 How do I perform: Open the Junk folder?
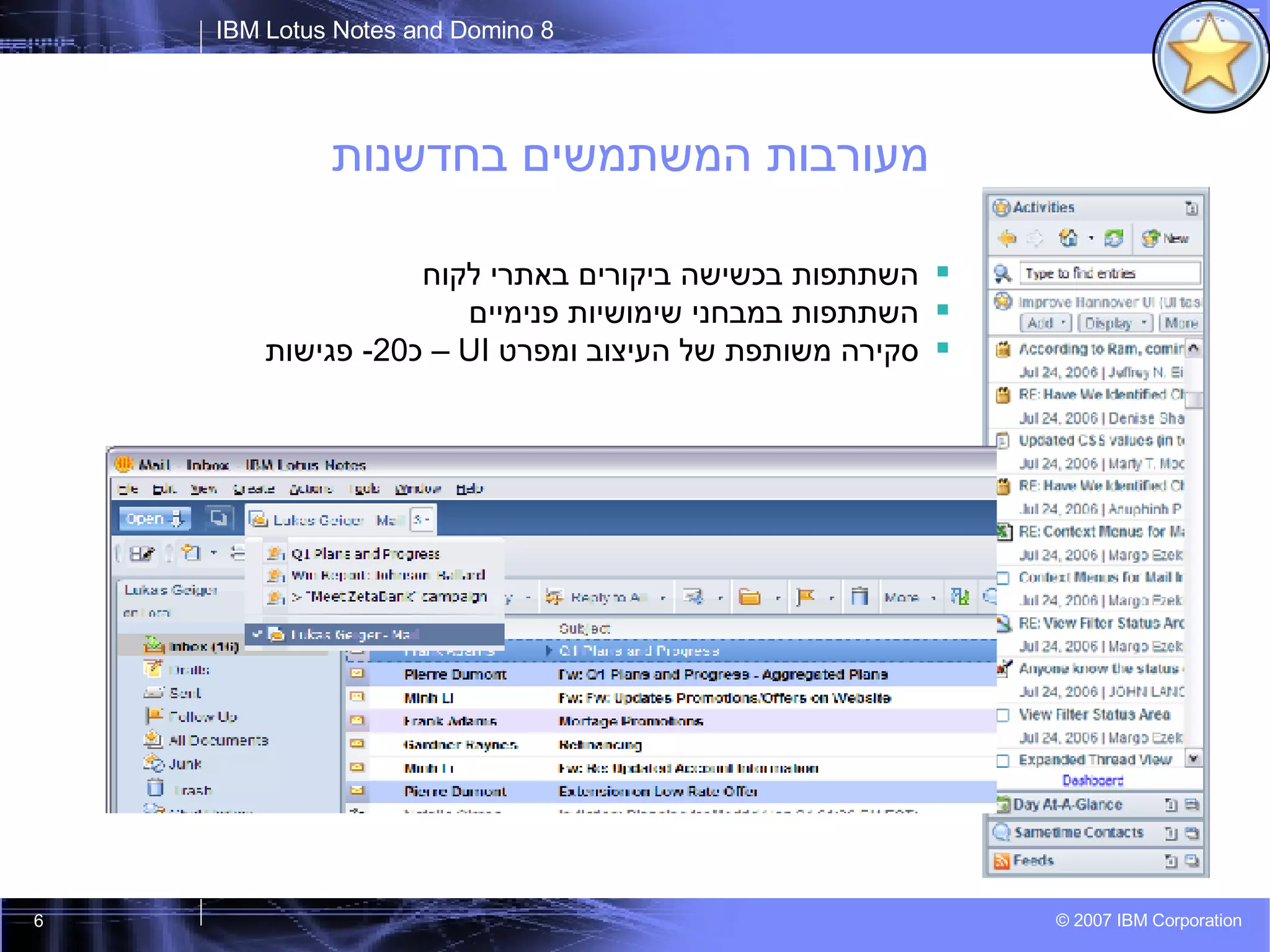coord(185,764)
